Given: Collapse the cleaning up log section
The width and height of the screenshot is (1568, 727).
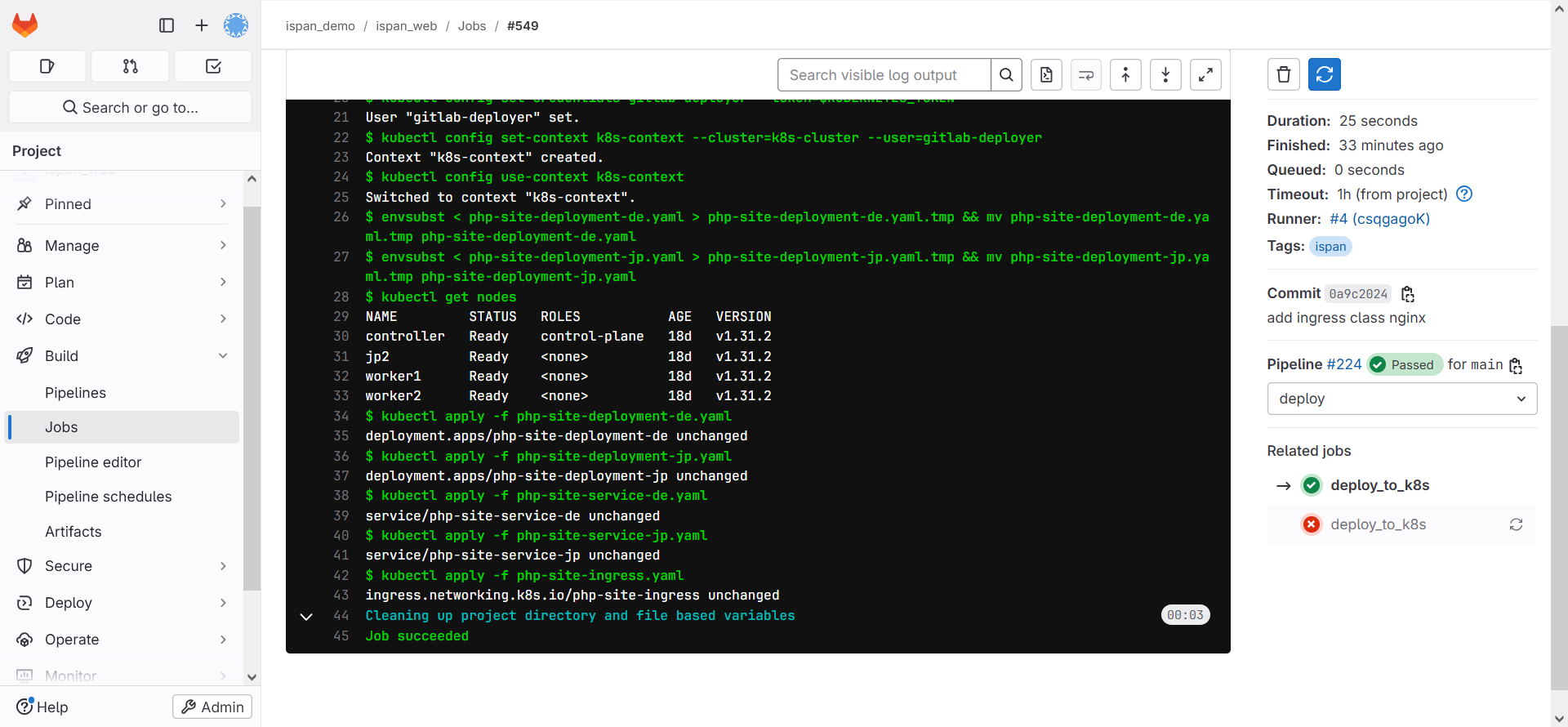Looking at the screenshot, I should click(306, 617).
